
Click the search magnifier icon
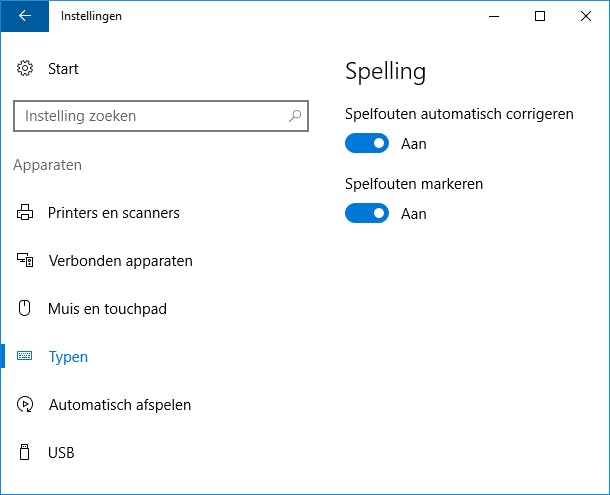click(295, 116)
